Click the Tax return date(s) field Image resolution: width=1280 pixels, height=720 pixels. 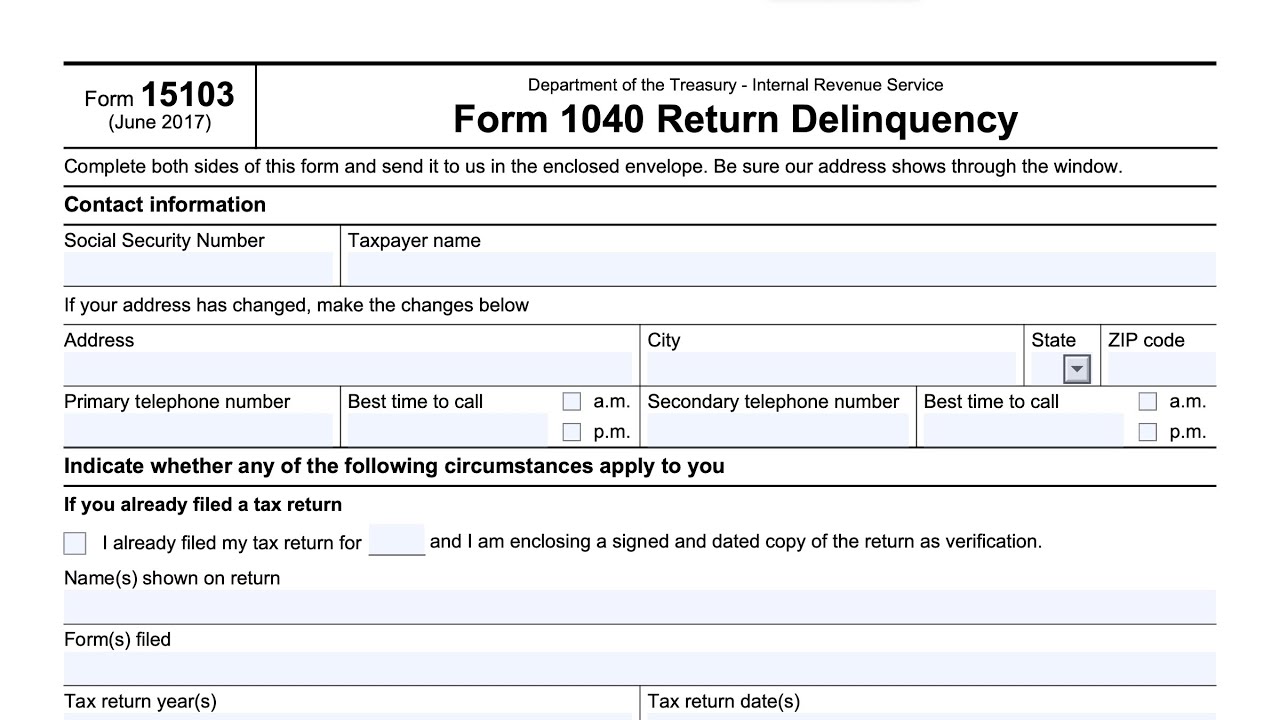(930, 715)
